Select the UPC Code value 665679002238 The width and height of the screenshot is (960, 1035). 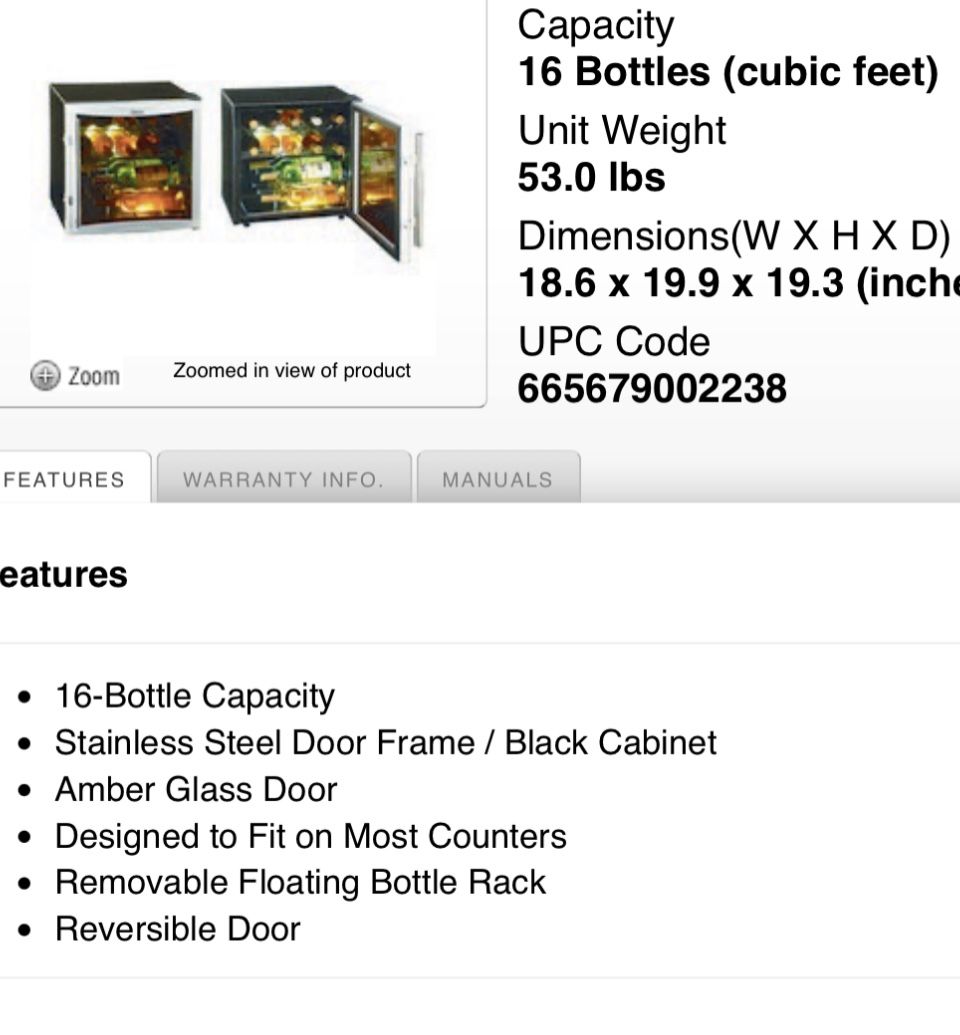652,388
